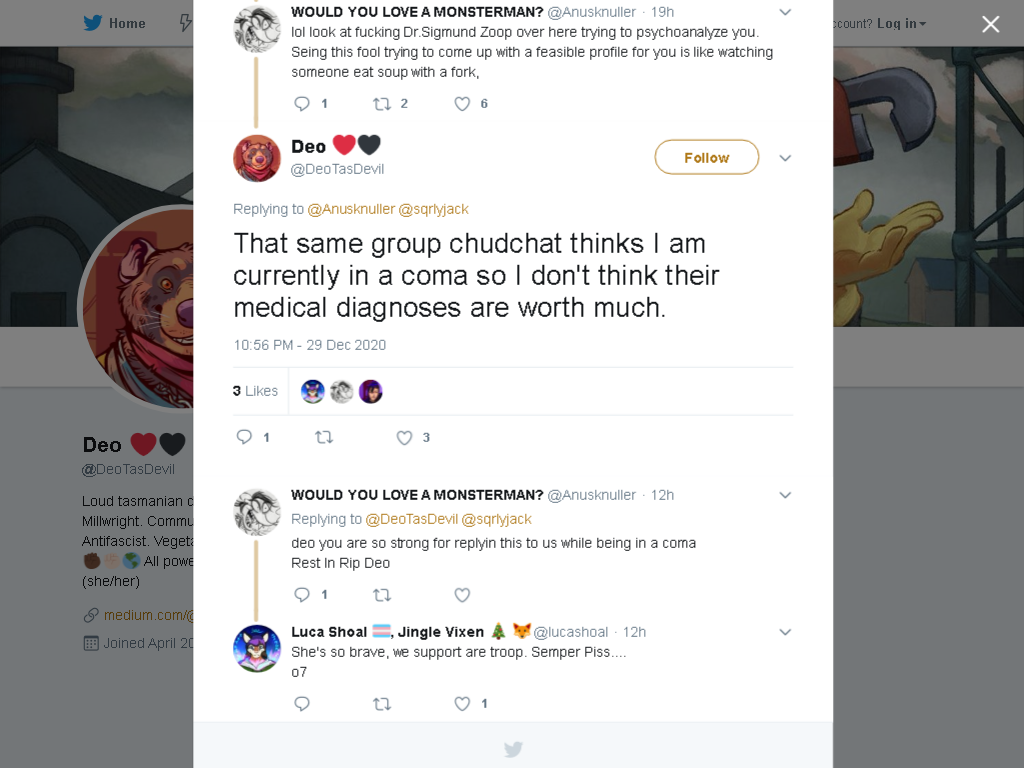
Task: View the 3 Likes list
Action: click(x=255, y=391)
